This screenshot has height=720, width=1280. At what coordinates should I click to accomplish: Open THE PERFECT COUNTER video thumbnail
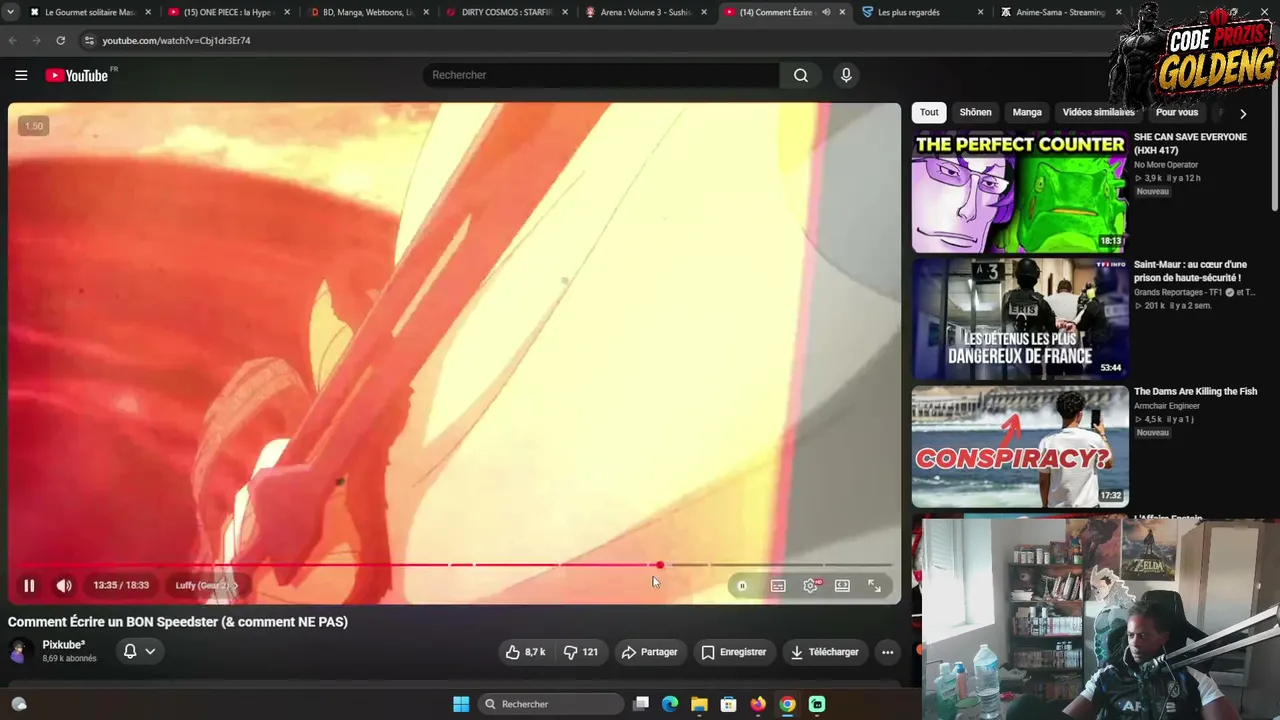tap(1019, 192)
